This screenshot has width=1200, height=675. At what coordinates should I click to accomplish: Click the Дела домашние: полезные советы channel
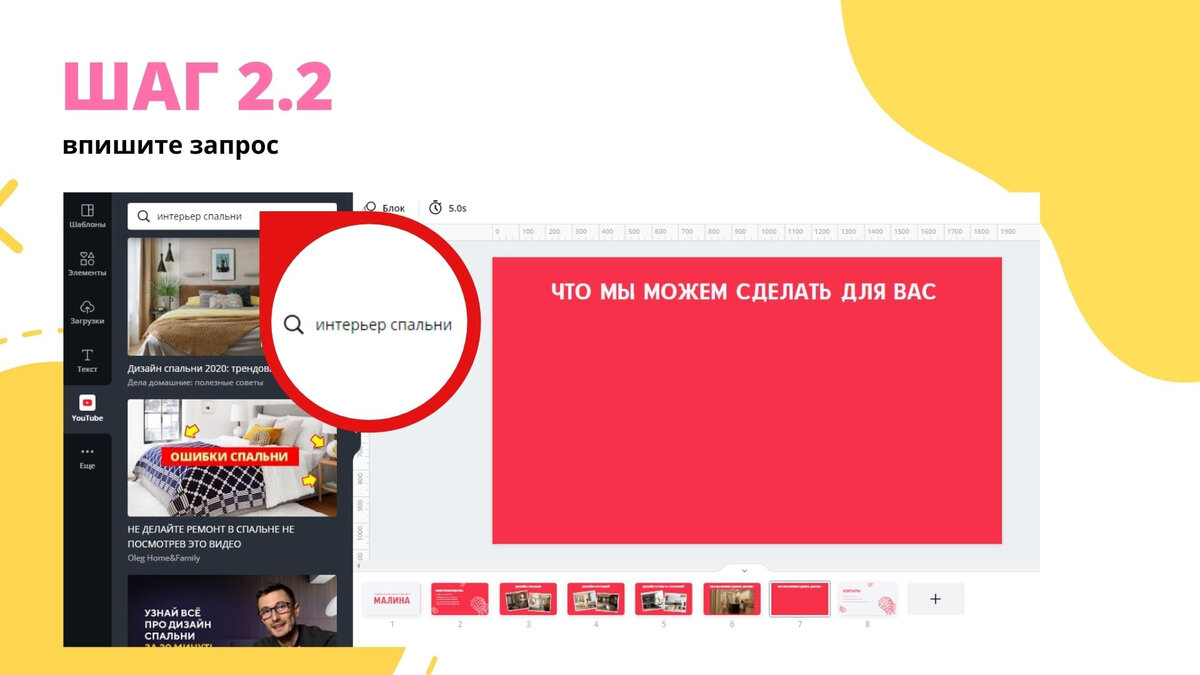coord(196,383)
